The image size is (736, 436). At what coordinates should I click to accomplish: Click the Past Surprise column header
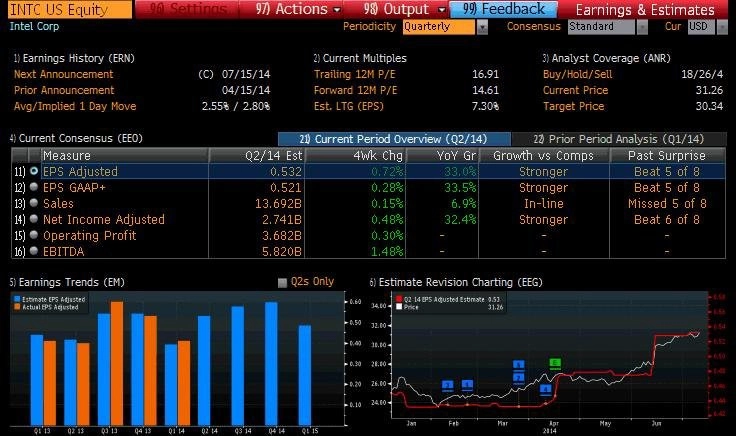(x=667, y=155)
